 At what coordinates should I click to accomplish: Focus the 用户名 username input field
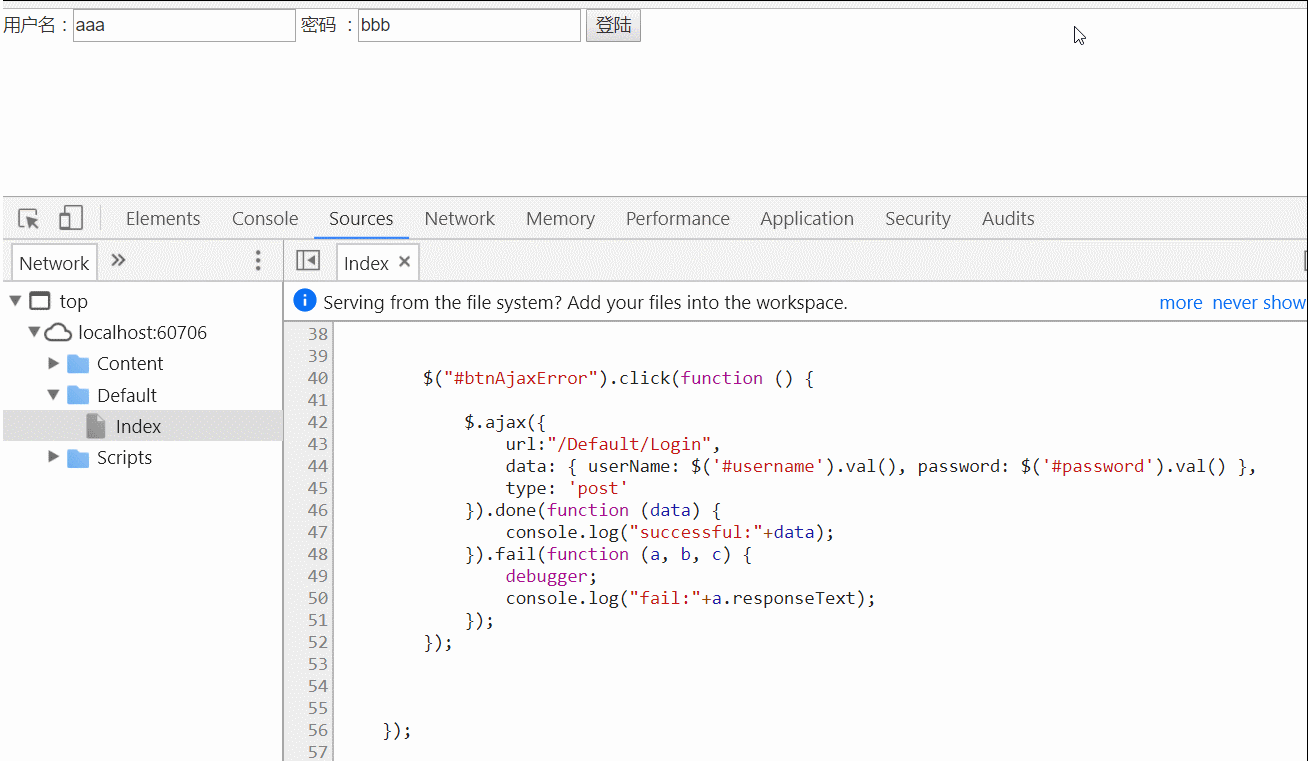coord(185,26)
